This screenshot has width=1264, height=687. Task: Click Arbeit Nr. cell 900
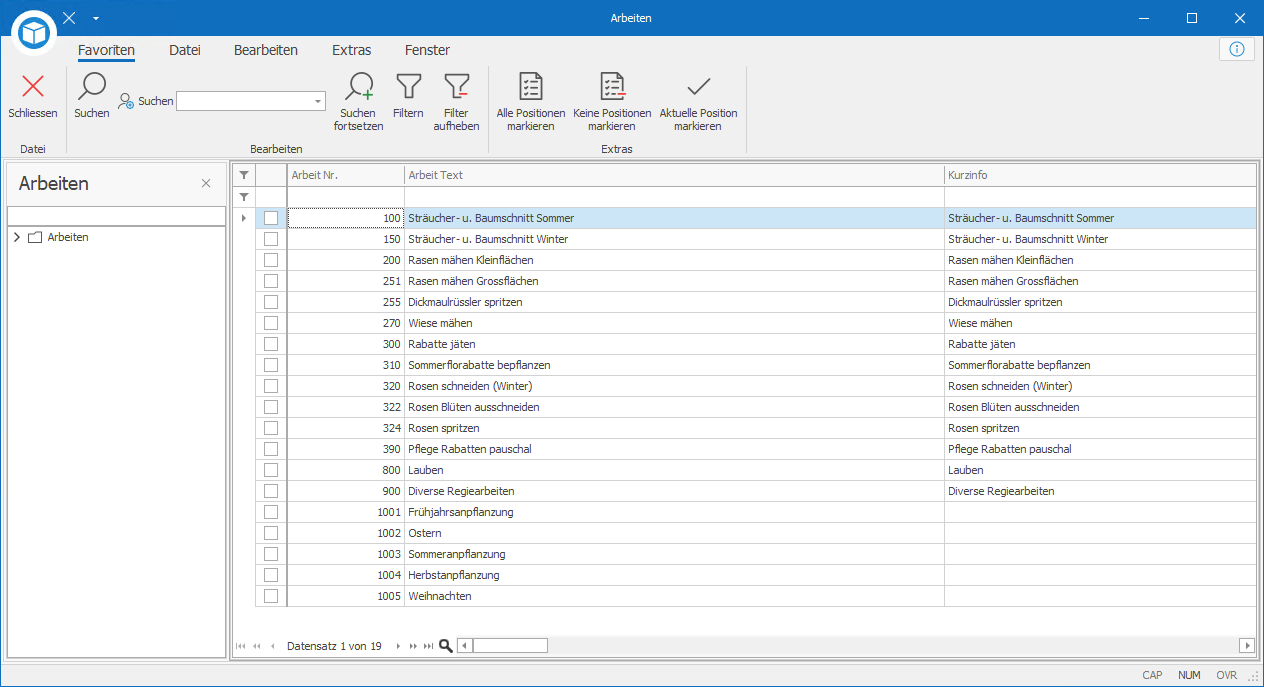point(346,491)
